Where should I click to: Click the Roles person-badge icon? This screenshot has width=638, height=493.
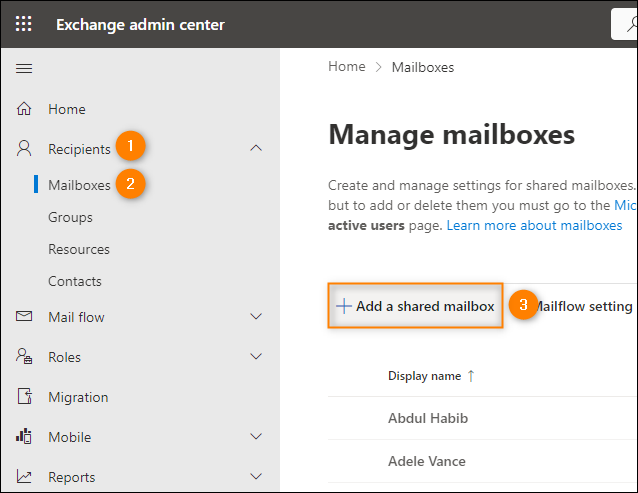pos(24,356)
